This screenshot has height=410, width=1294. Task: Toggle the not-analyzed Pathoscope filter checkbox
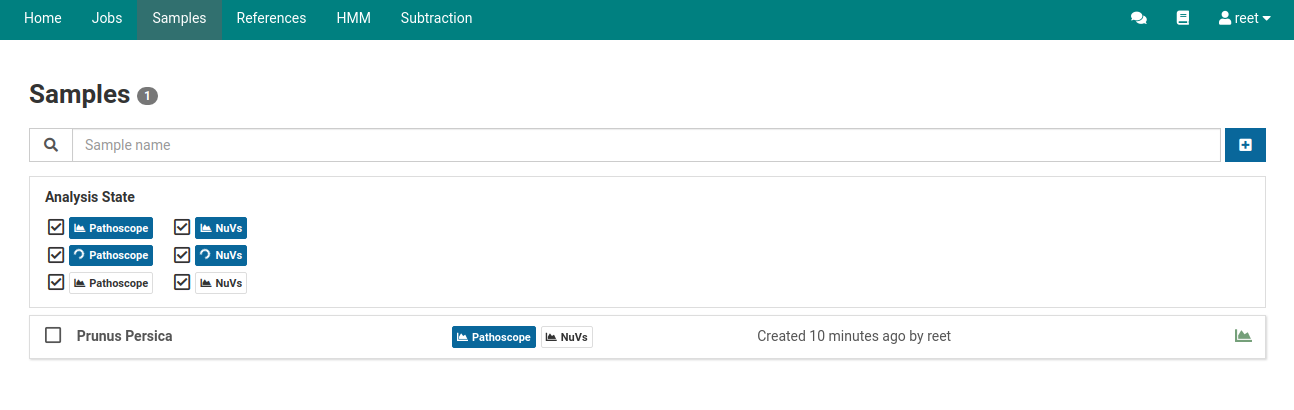coord(56,282)
